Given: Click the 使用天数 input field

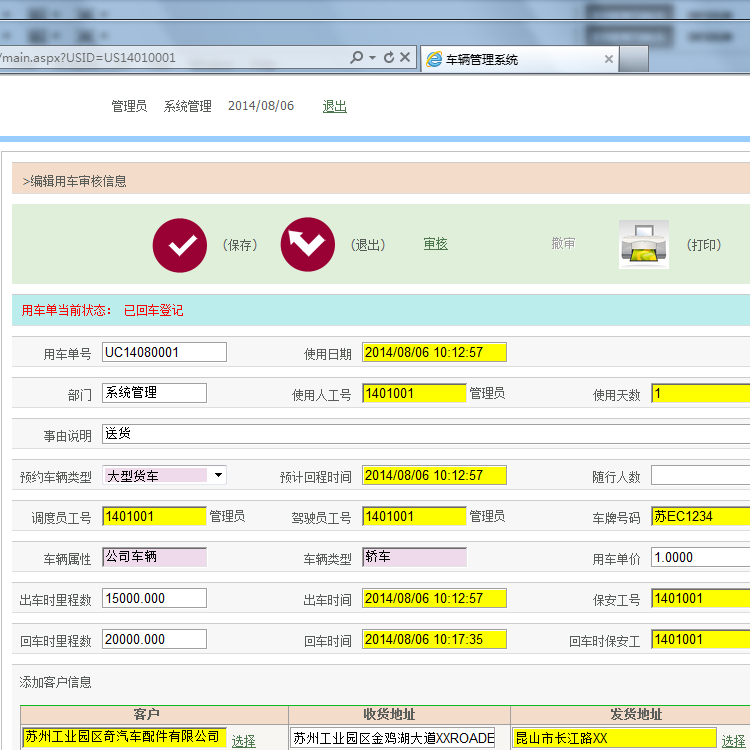Looking at the screenshot, I should pyautogui.click(x=701, y=393).
